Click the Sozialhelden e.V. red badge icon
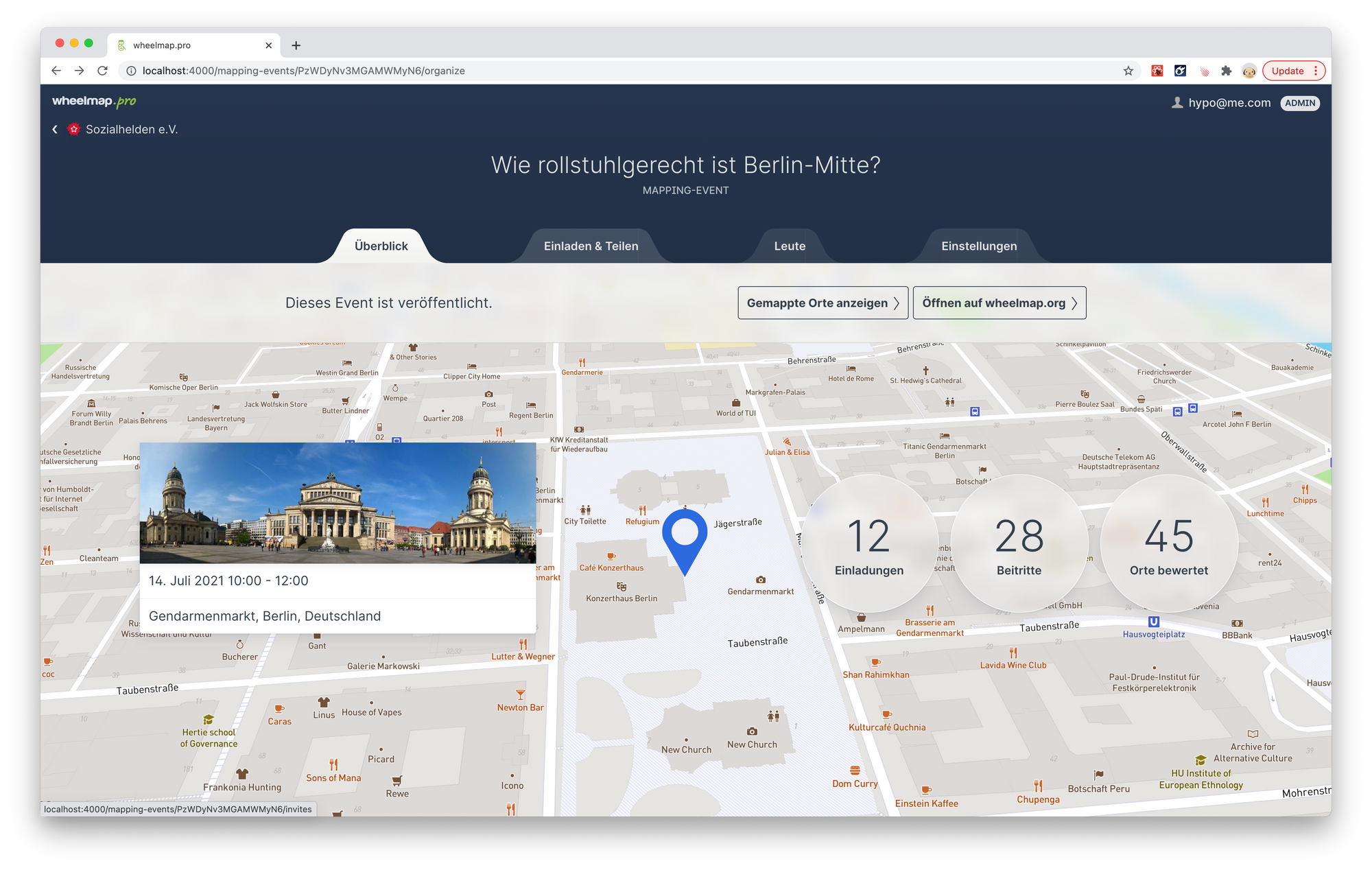1372x870 pixels. [75, 128]
